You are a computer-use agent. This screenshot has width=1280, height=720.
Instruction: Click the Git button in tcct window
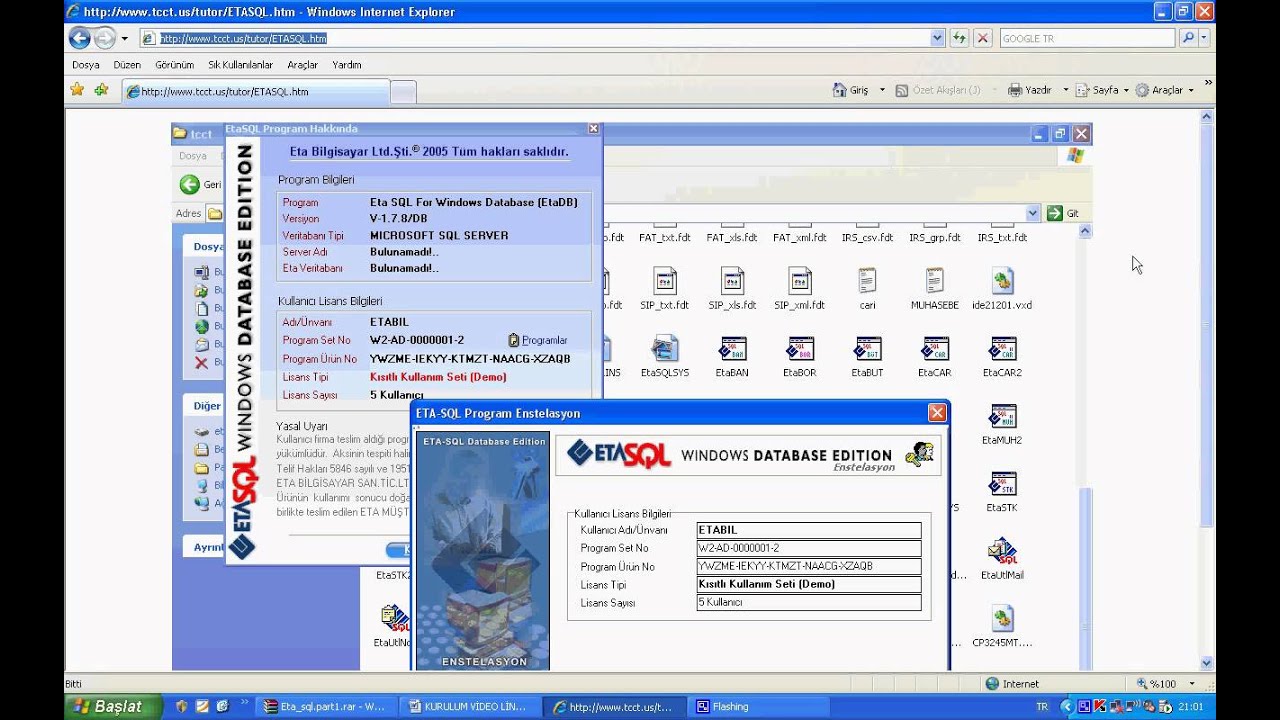1064,213
